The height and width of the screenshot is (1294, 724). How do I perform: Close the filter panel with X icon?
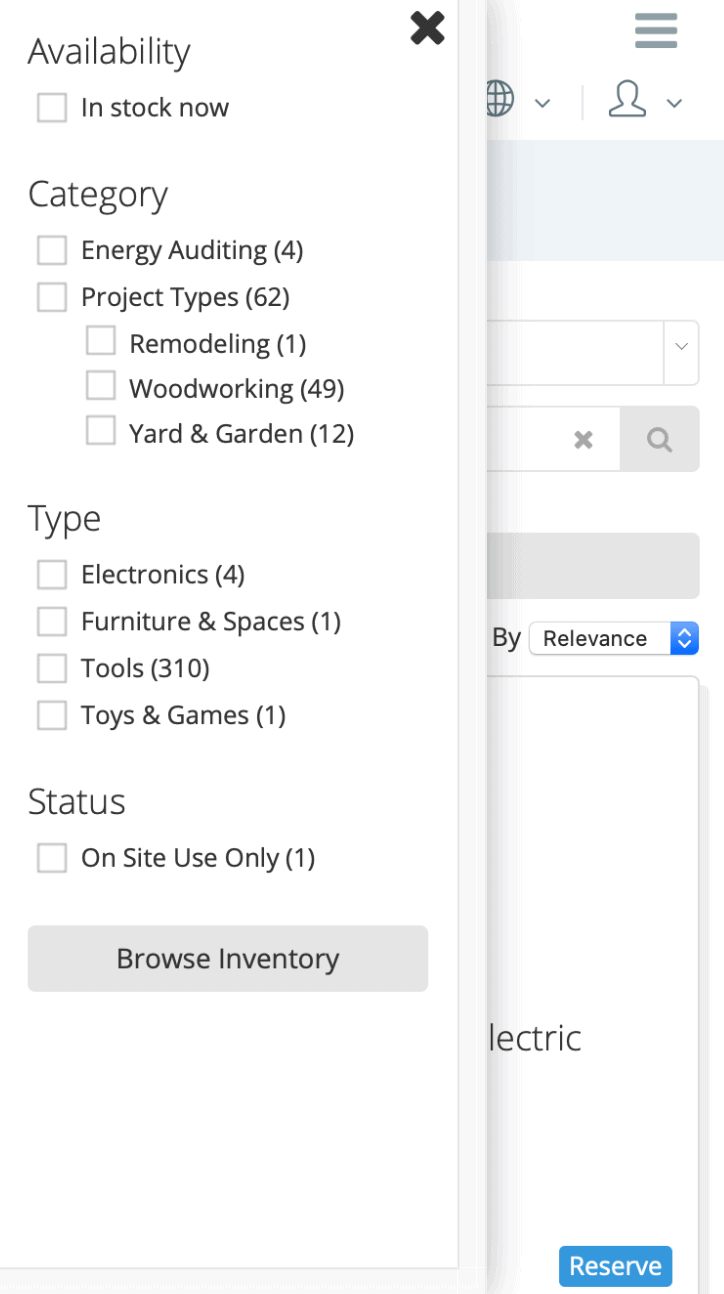(x=427, y=28)
